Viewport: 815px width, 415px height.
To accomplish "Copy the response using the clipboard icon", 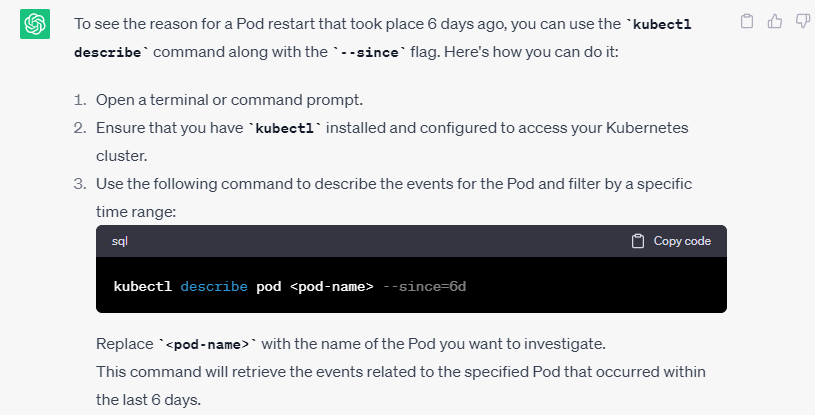I will coord(747,21).
